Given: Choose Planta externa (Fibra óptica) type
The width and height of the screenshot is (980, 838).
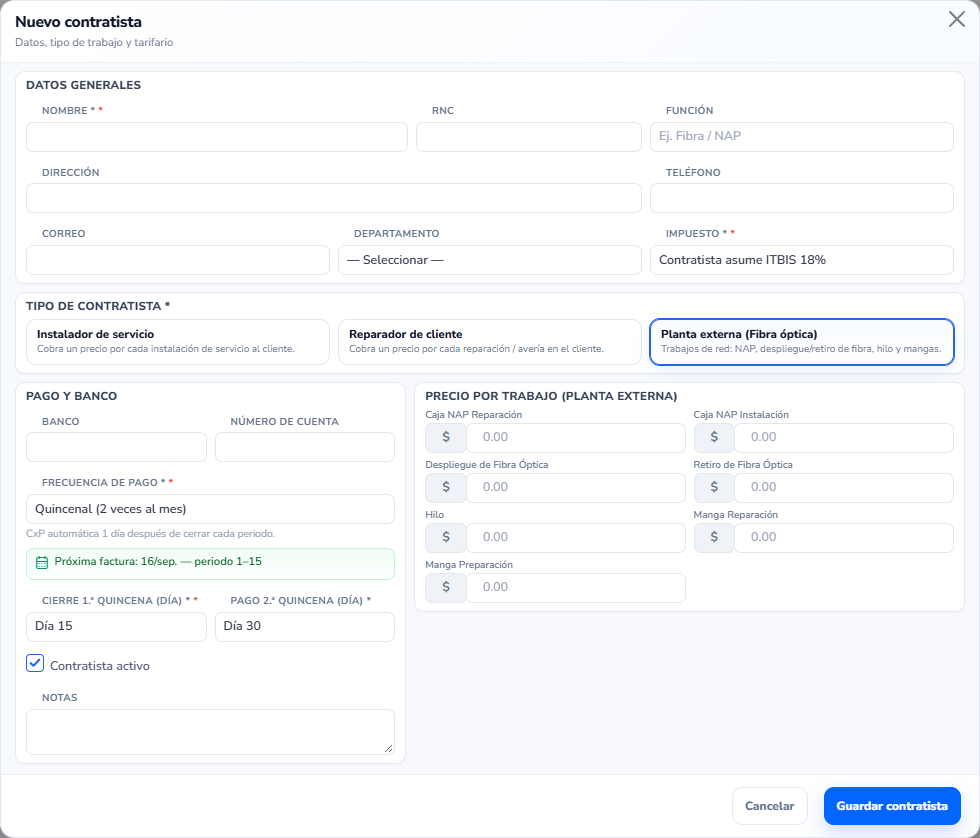Looking at the screenshot, I should click(802, 342).
